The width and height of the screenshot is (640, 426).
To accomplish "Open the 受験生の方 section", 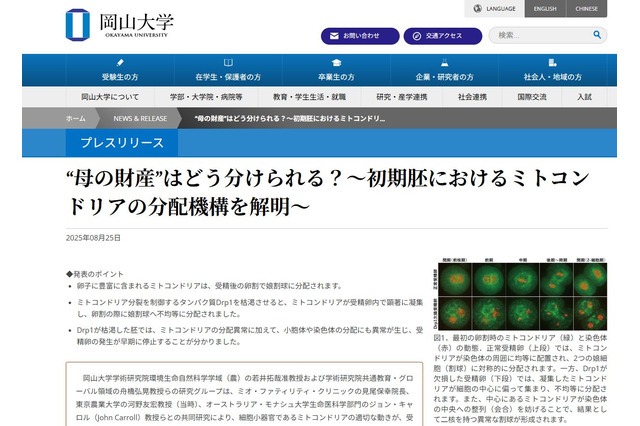I will (x=120, y=70).
